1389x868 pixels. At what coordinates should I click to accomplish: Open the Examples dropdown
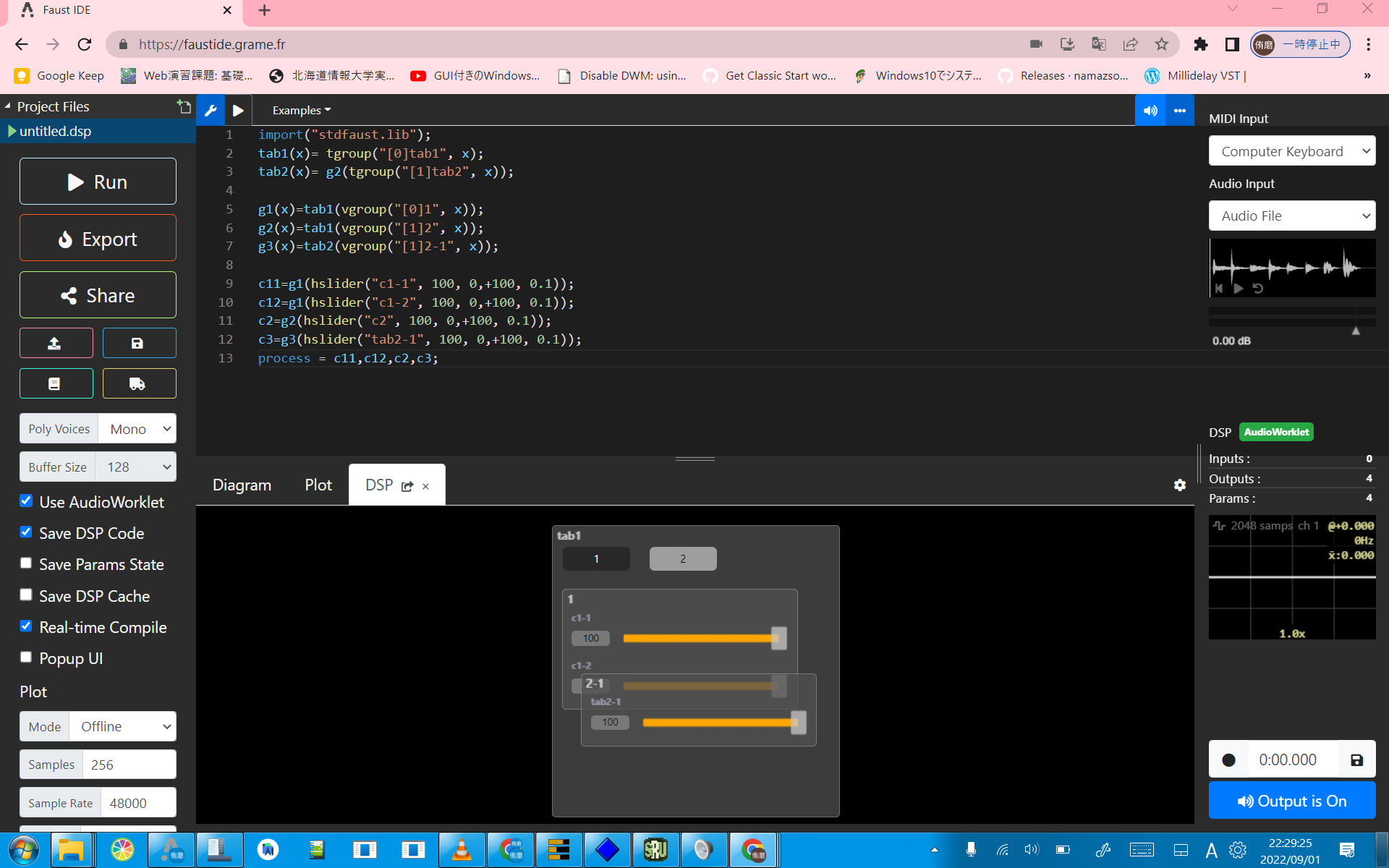click(x=300, y=110)
